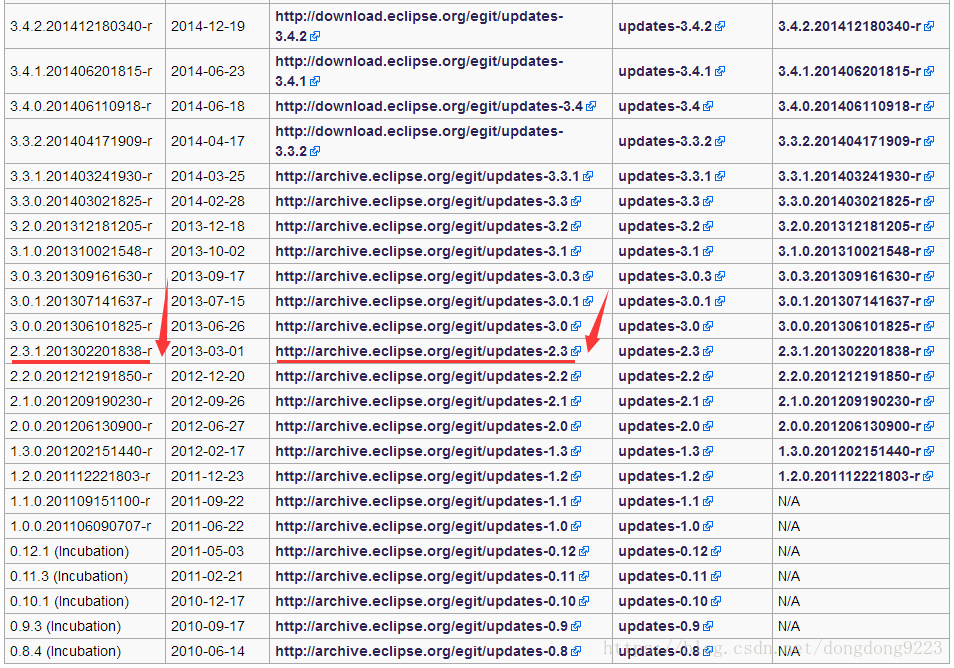Open the bold 3.3.0.201403021825-r version link
The height and width of the screenshot is (668, 954).
point(855,201)
